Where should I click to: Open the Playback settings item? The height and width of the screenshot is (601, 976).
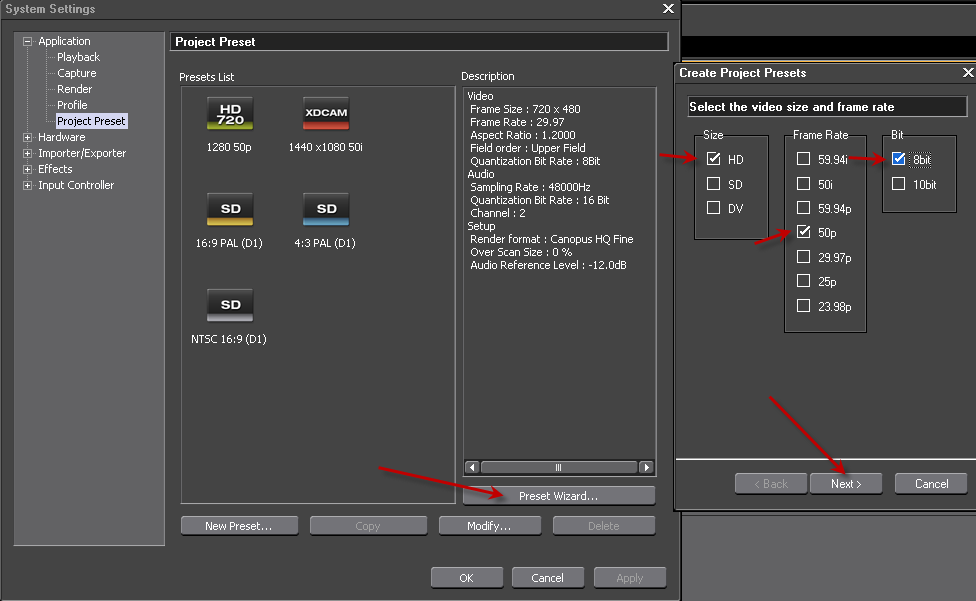pyautogui.click(x=78, y=57)
